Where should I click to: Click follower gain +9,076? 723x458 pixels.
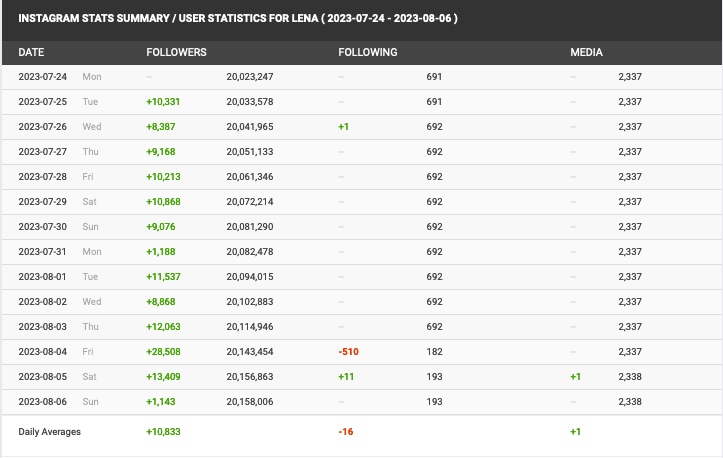[x=161, y=226]
